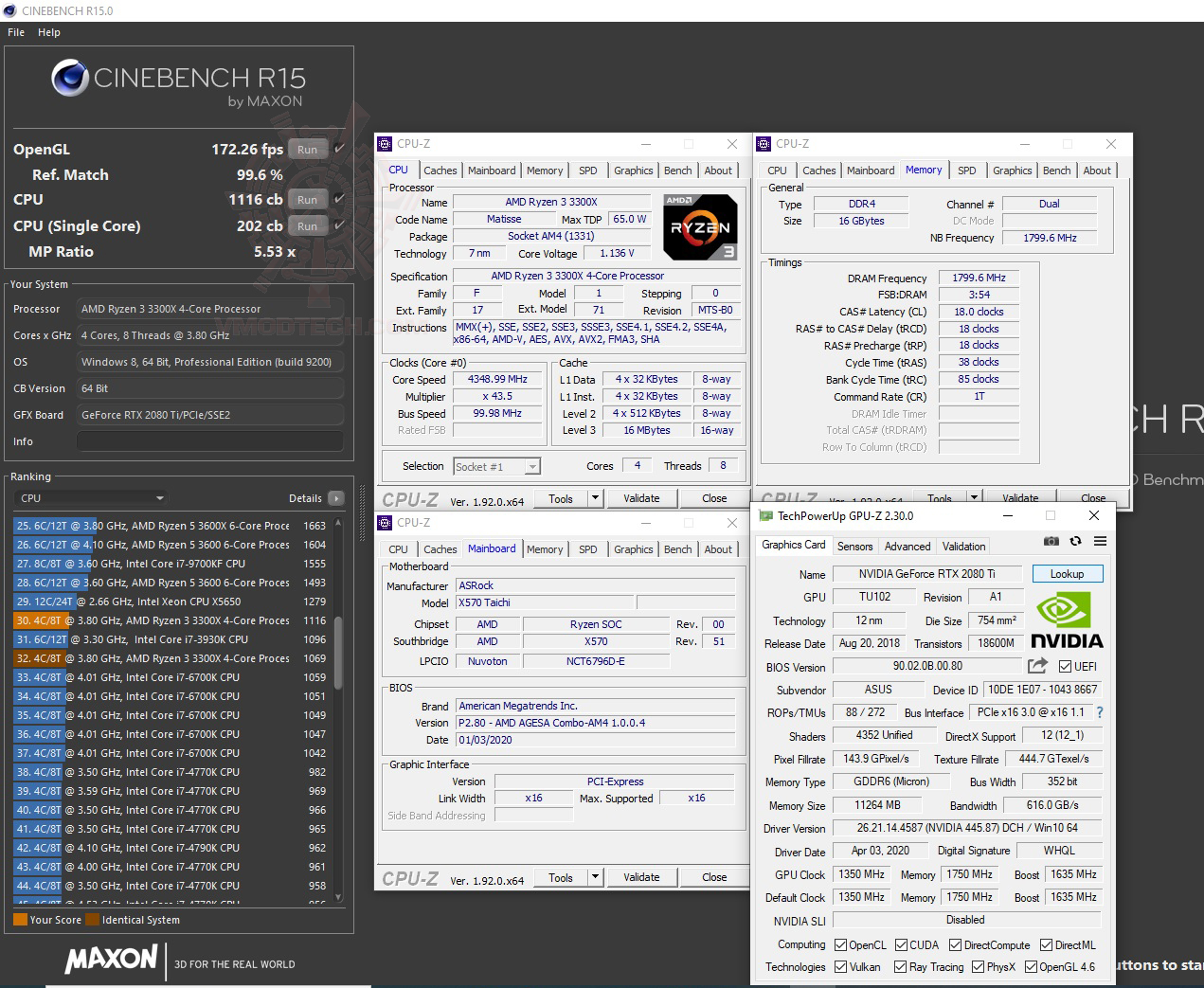
Task: Toggle the PhysX checkbox
Action: [978, 967]
